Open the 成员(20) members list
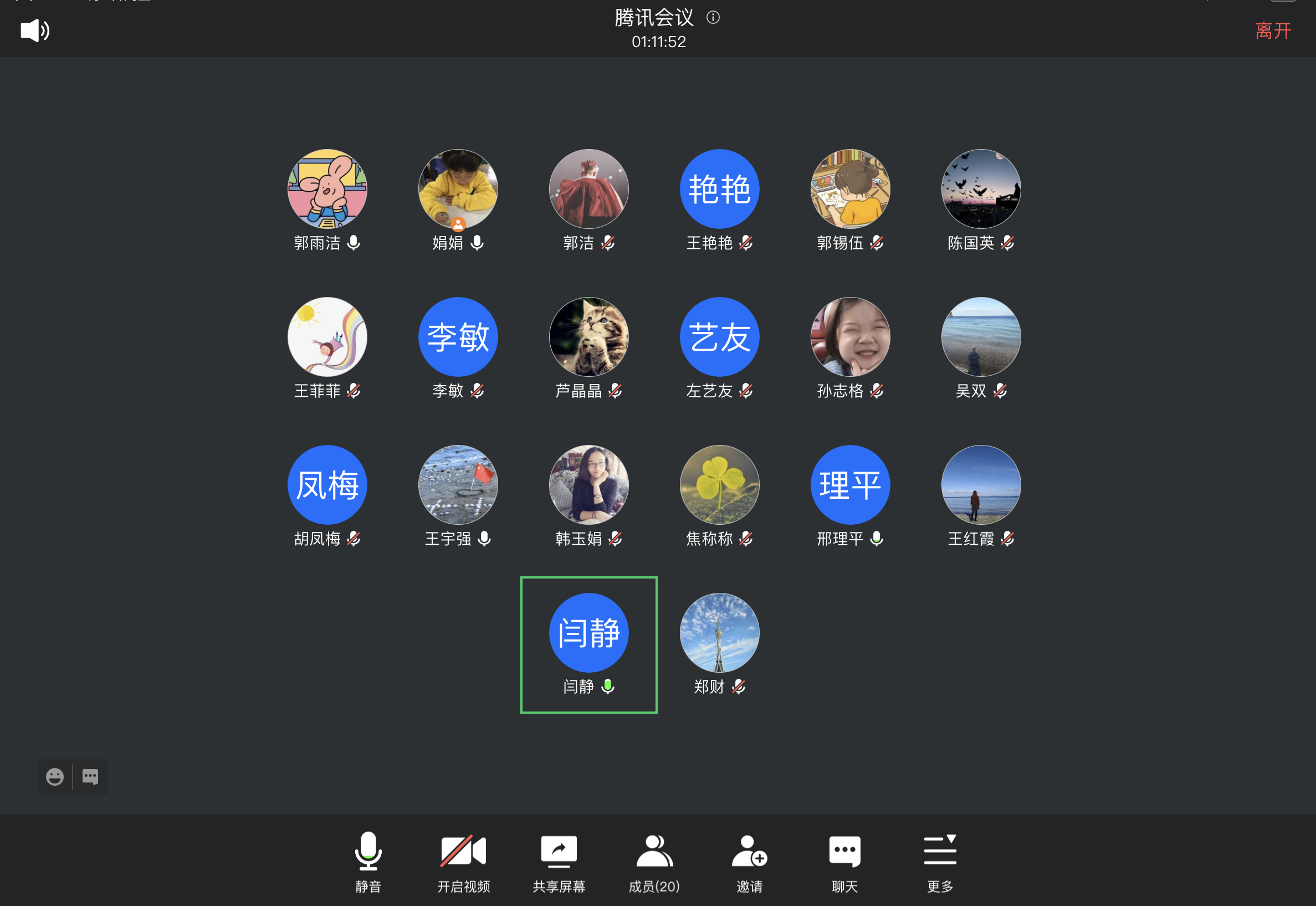 (x=654, y=851)
